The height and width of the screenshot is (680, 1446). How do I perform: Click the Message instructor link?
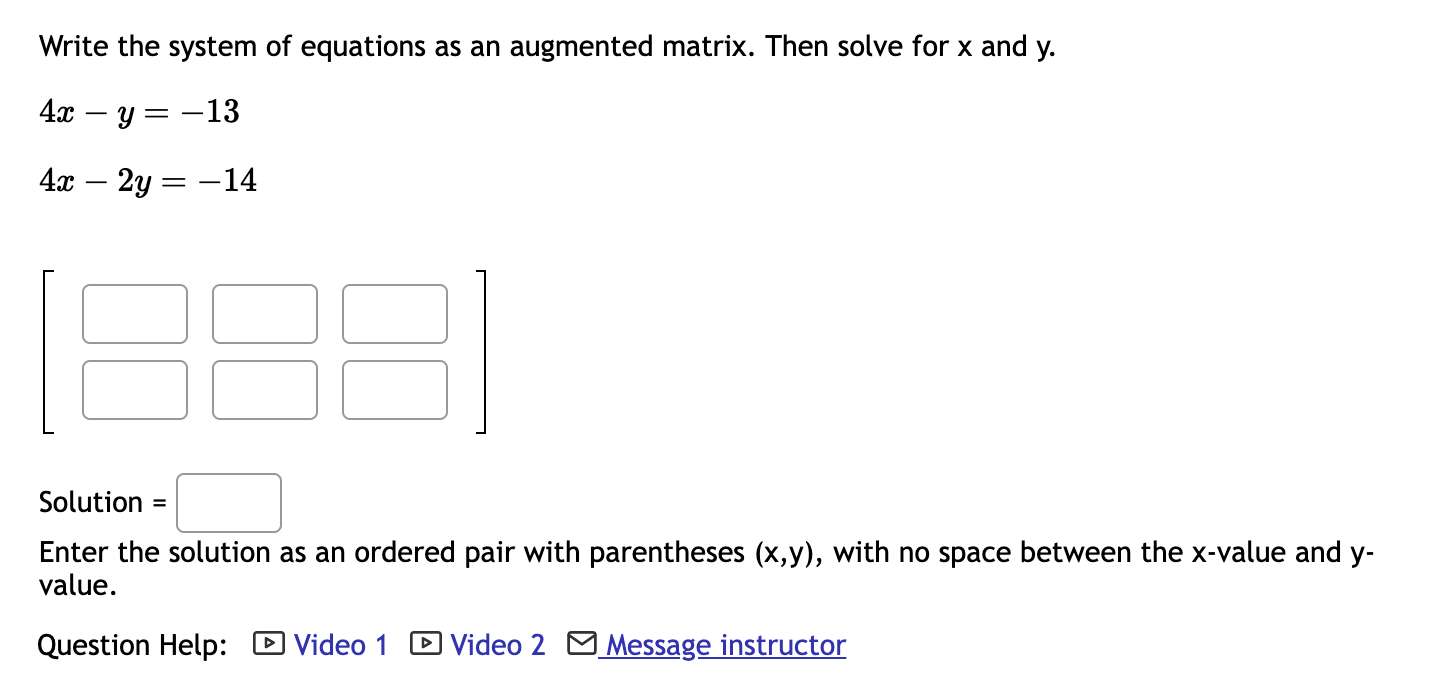click(x=723, y=645)
